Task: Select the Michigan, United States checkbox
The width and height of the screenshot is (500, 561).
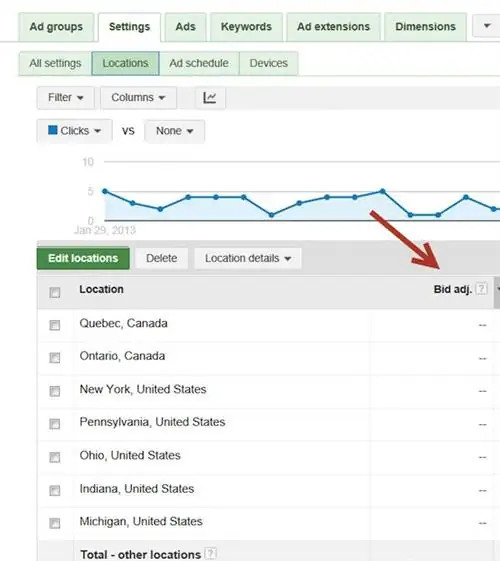Action: [55, 523]
